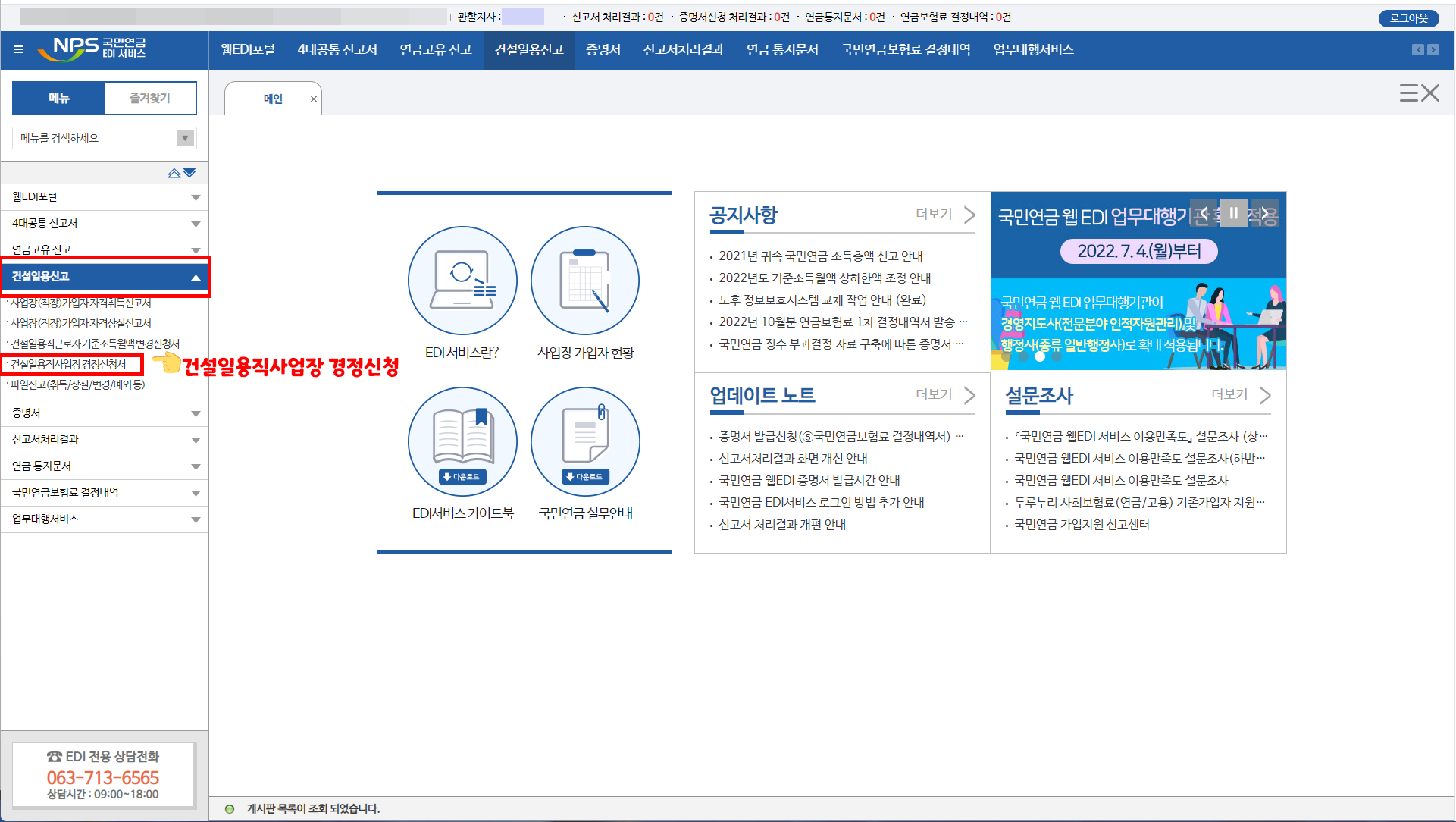The height and width of the screenshot is (822, 1456).
Task: Close the 메인 tab
Action: click(x=313, y=99)
